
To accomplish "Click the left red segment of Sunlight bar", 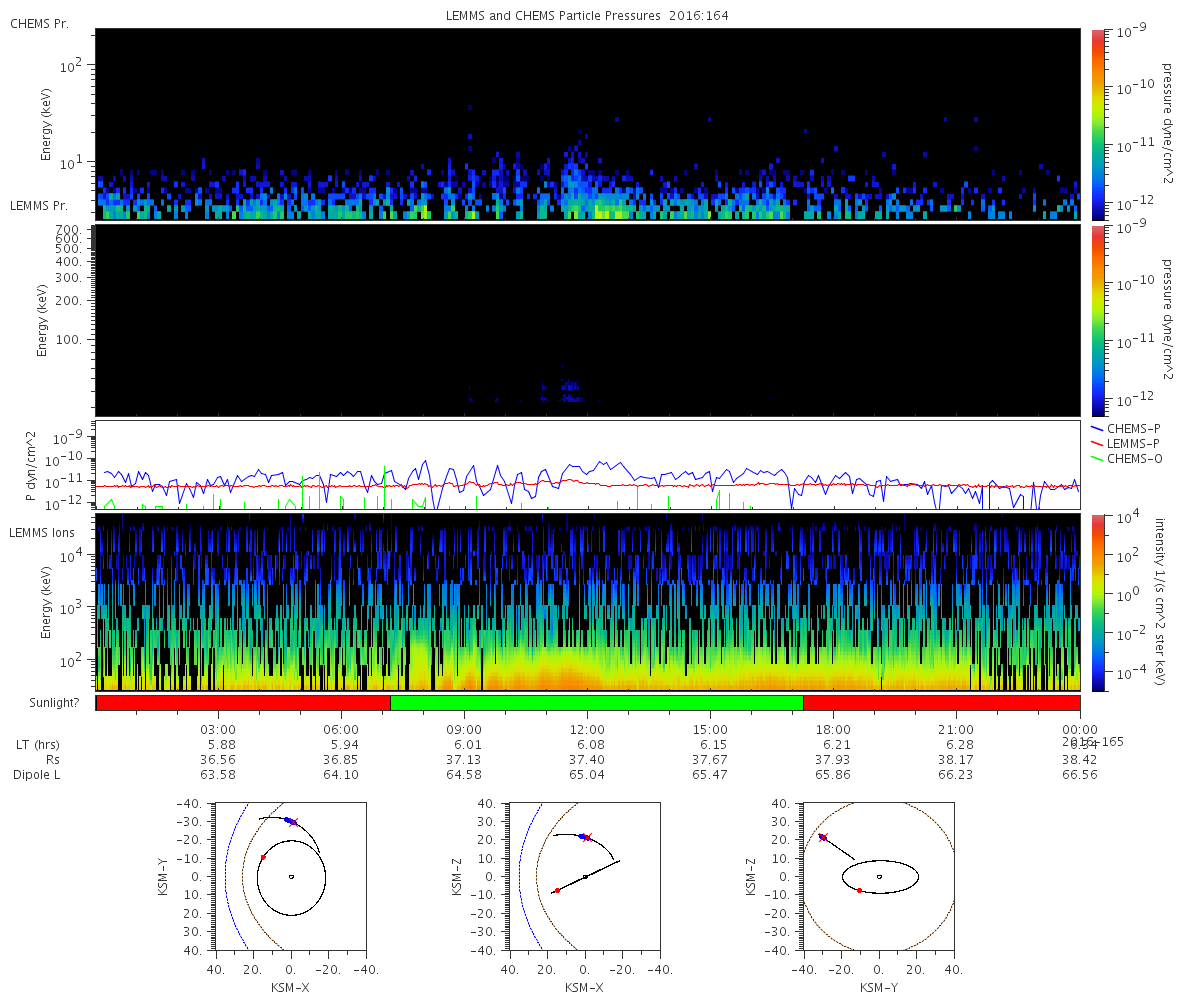I will coord(243,703).
